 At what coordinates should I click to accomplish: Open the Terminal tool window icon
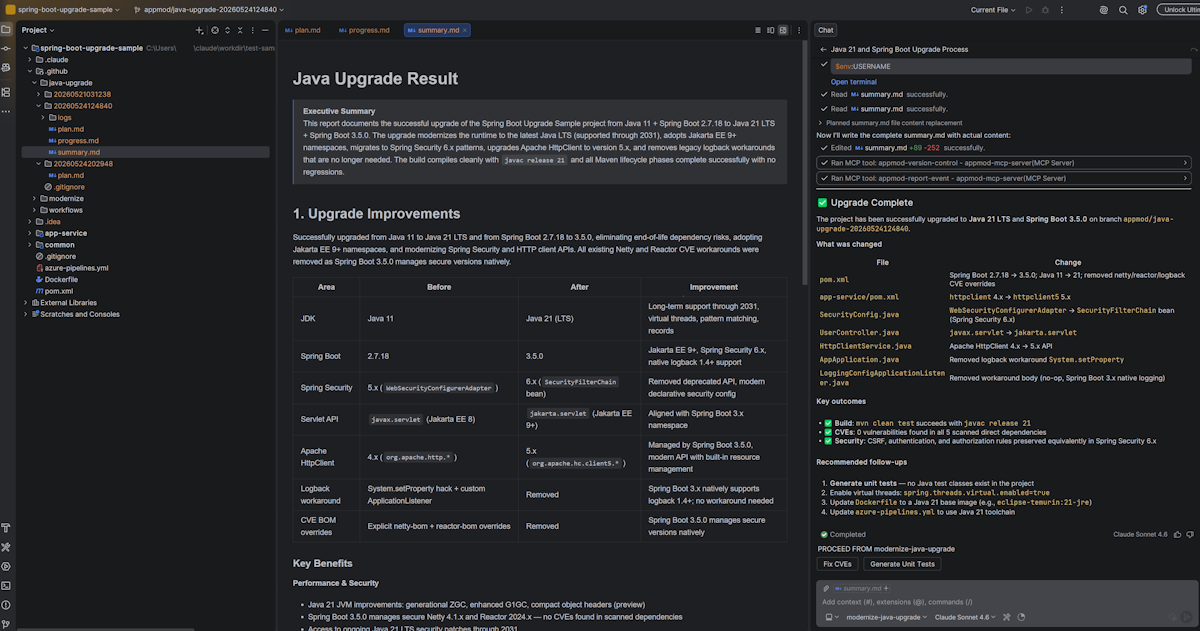(x=6, y=585)
